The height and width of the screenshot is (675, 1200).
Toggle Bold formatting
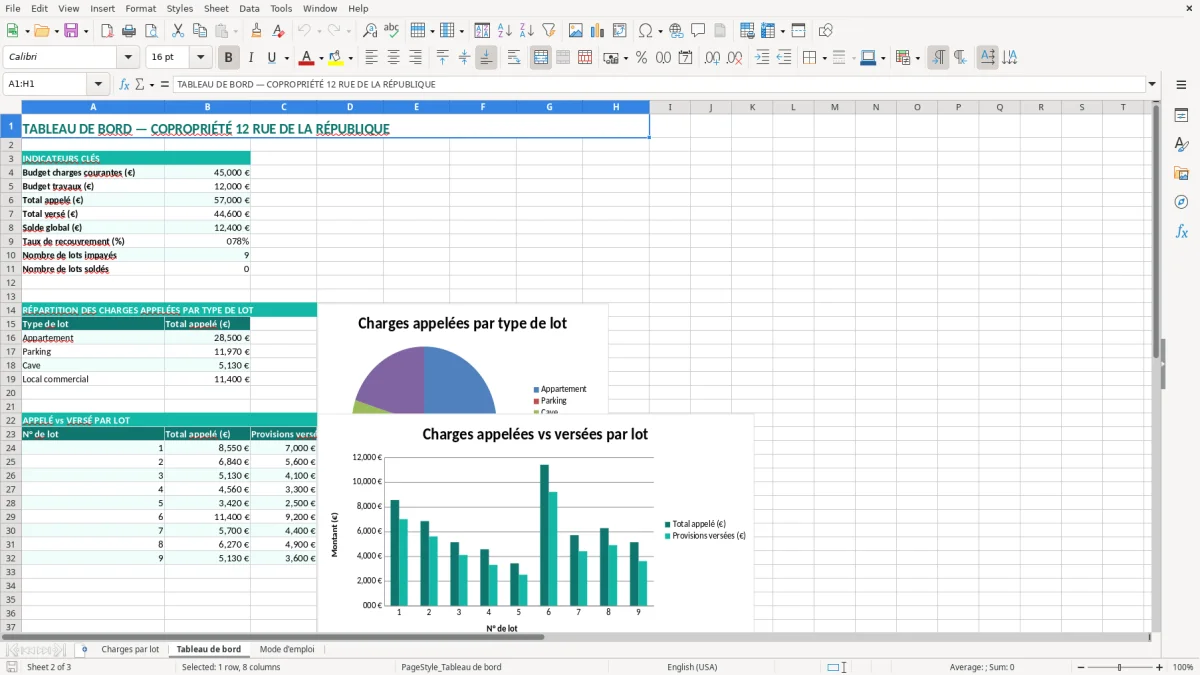(x=229, y=58)
